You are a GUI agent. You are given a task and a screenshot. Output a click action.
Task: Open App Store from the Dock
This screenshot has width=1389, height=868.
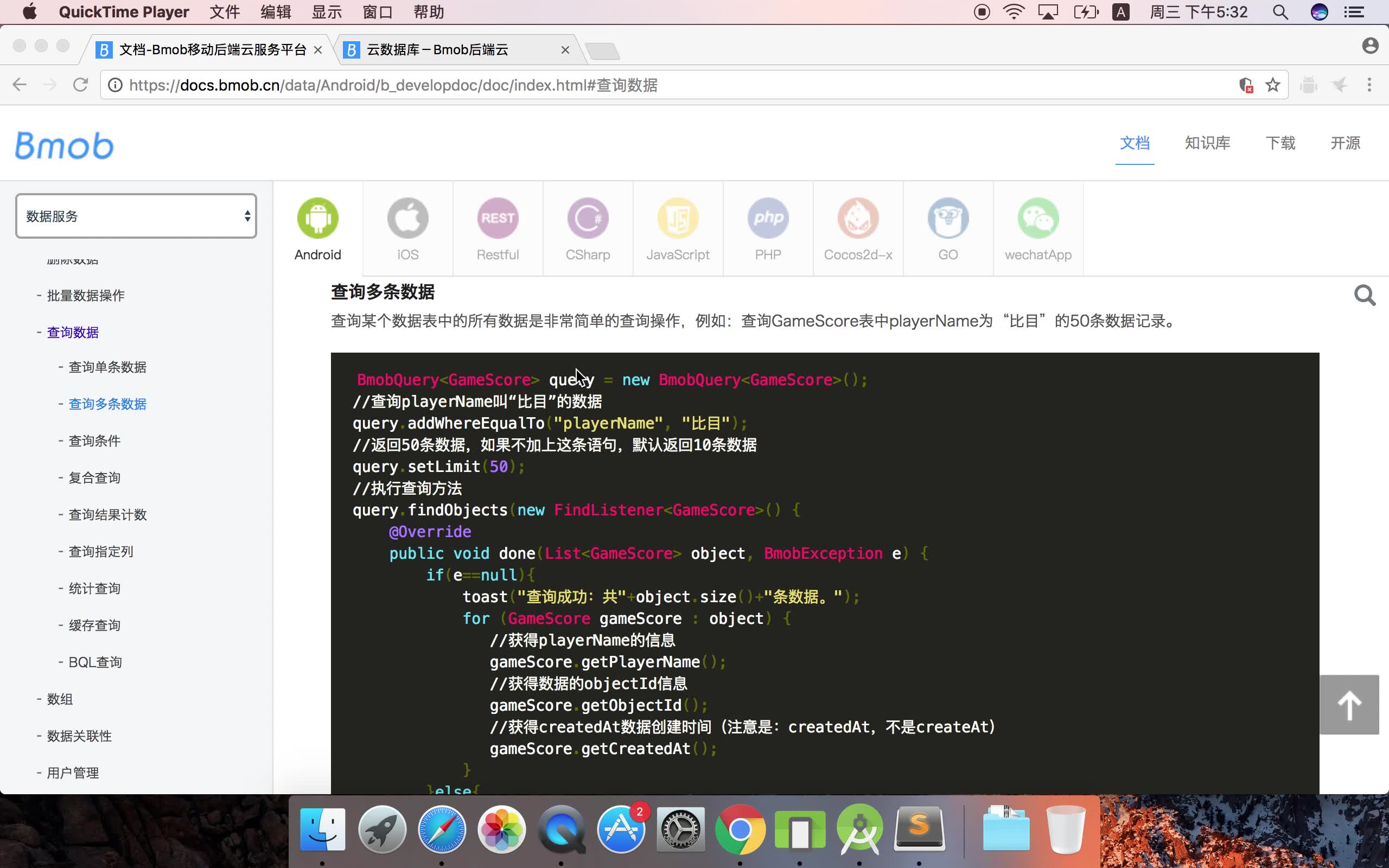coord(621,829)
